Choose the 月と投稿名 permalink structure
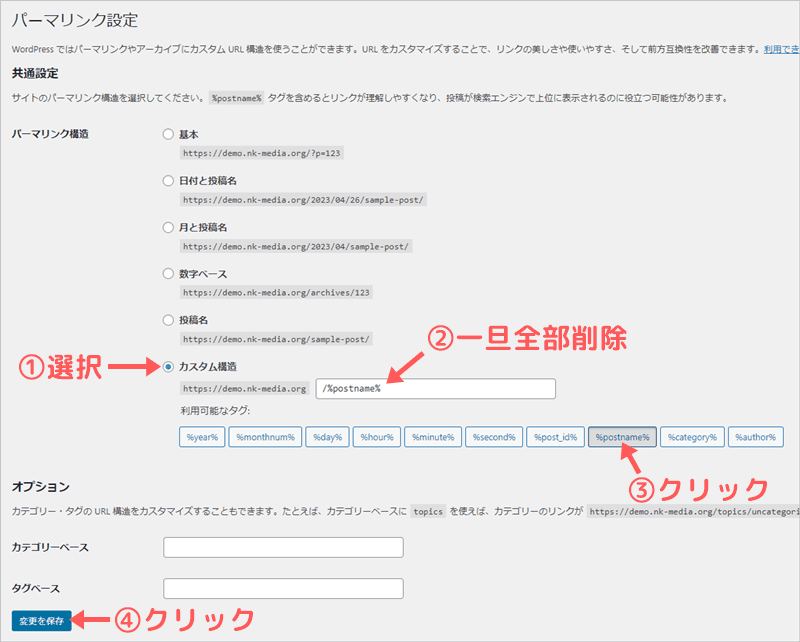This screenshot has height=642, width=800. [x=168, y=227]
